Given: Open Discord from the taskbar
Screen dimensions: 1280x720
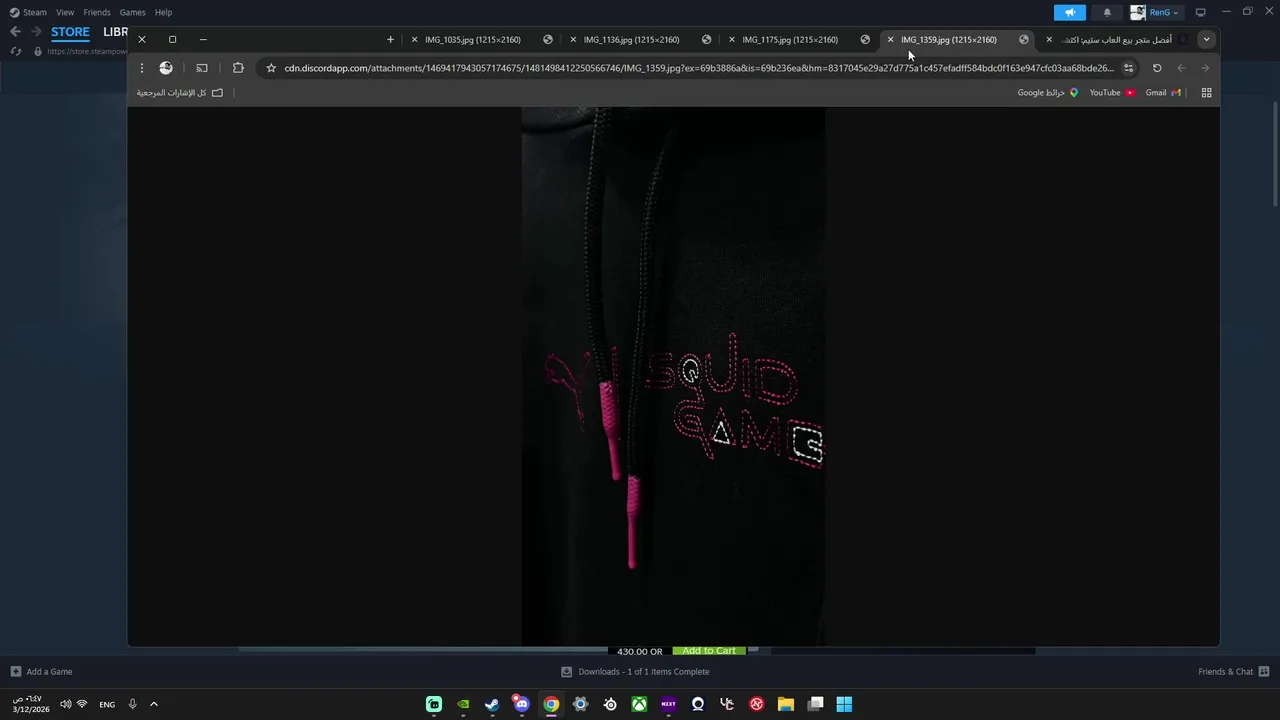Looking at the screenshot, I should tap(521, 704).
